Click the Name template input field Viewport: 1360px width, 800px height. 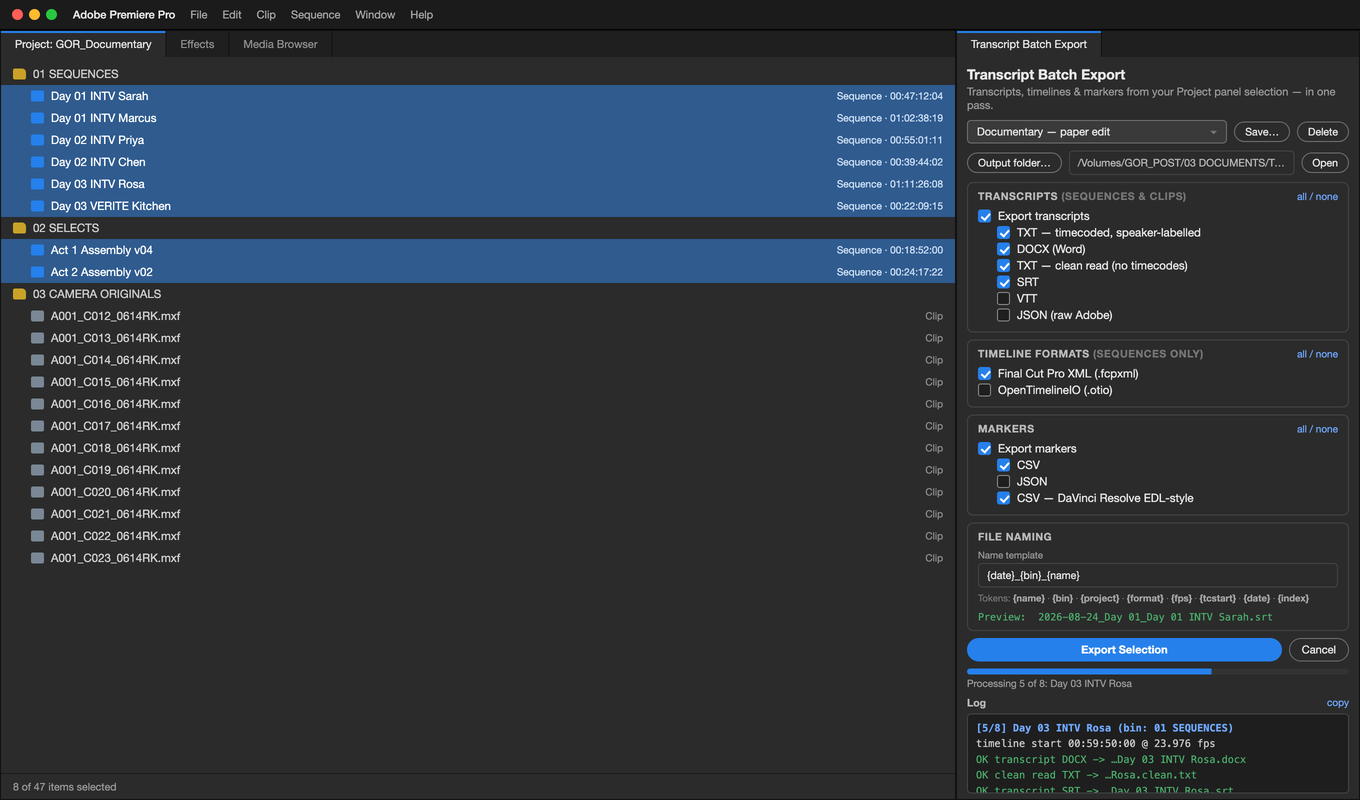coord(1157,575)
